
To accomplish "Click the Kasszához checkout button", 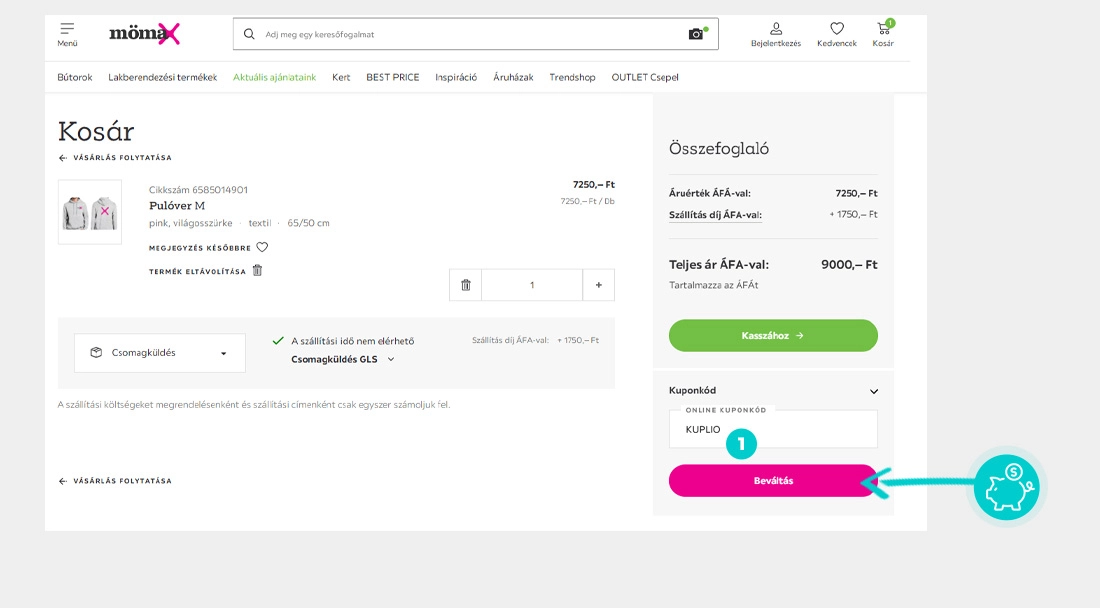I will pos(773,335).
